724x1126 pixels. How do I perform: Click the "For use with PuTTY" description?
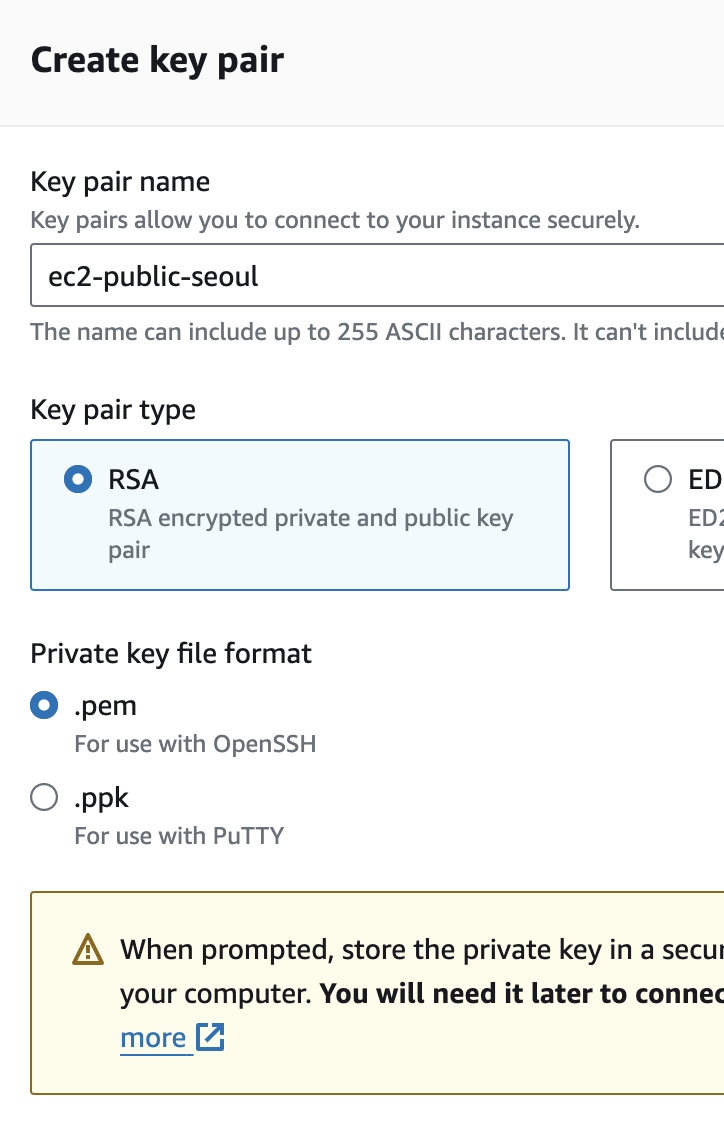(x=179, y=835)
